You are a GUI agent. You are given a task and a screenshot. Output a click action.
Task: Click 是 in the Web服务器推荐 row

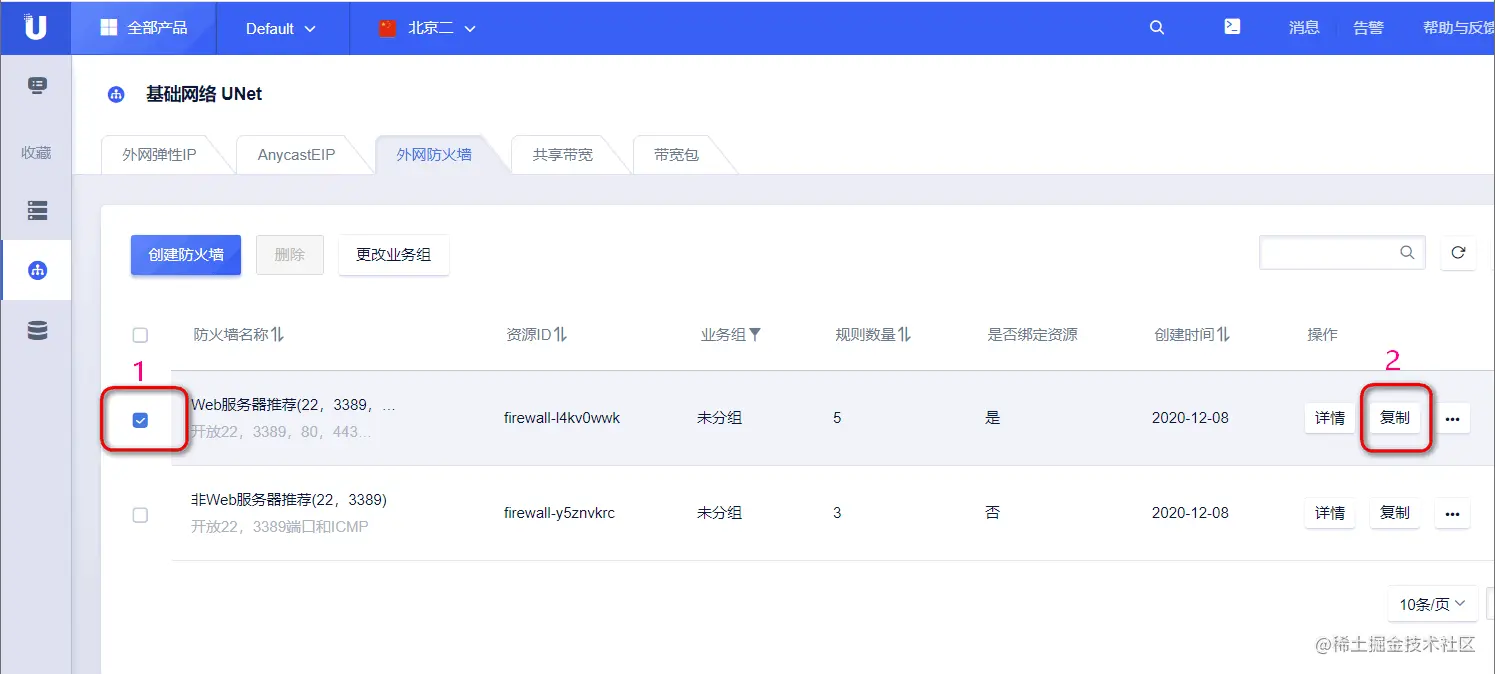(993, 418)
